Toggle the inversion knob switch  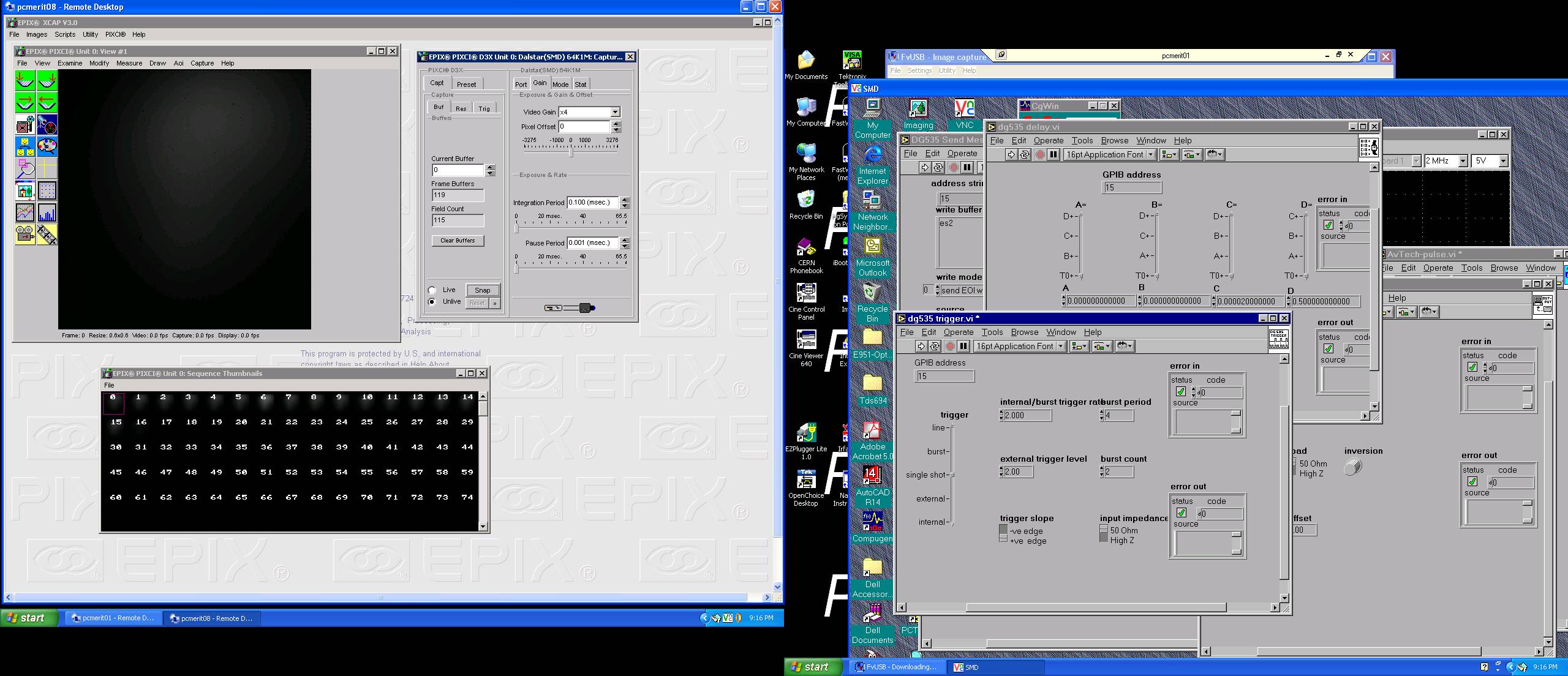click(x=1353, y=467)
